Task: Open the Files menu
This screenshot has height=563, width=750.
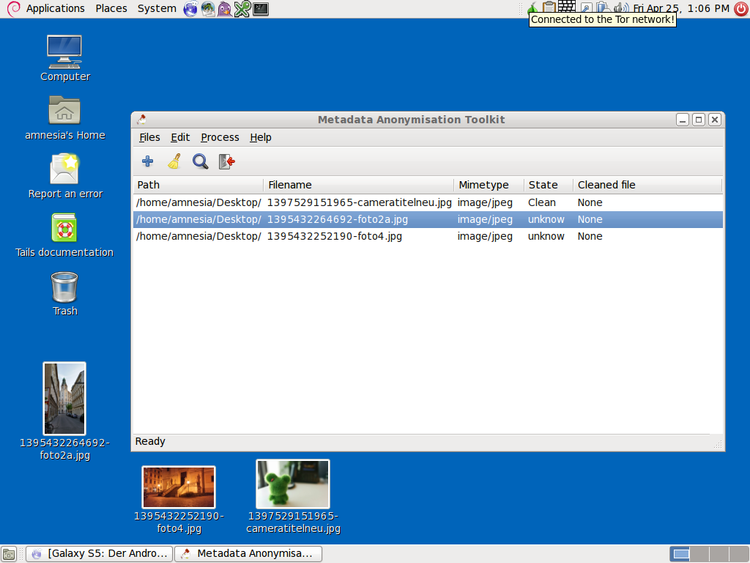Action: pos(149,137)
